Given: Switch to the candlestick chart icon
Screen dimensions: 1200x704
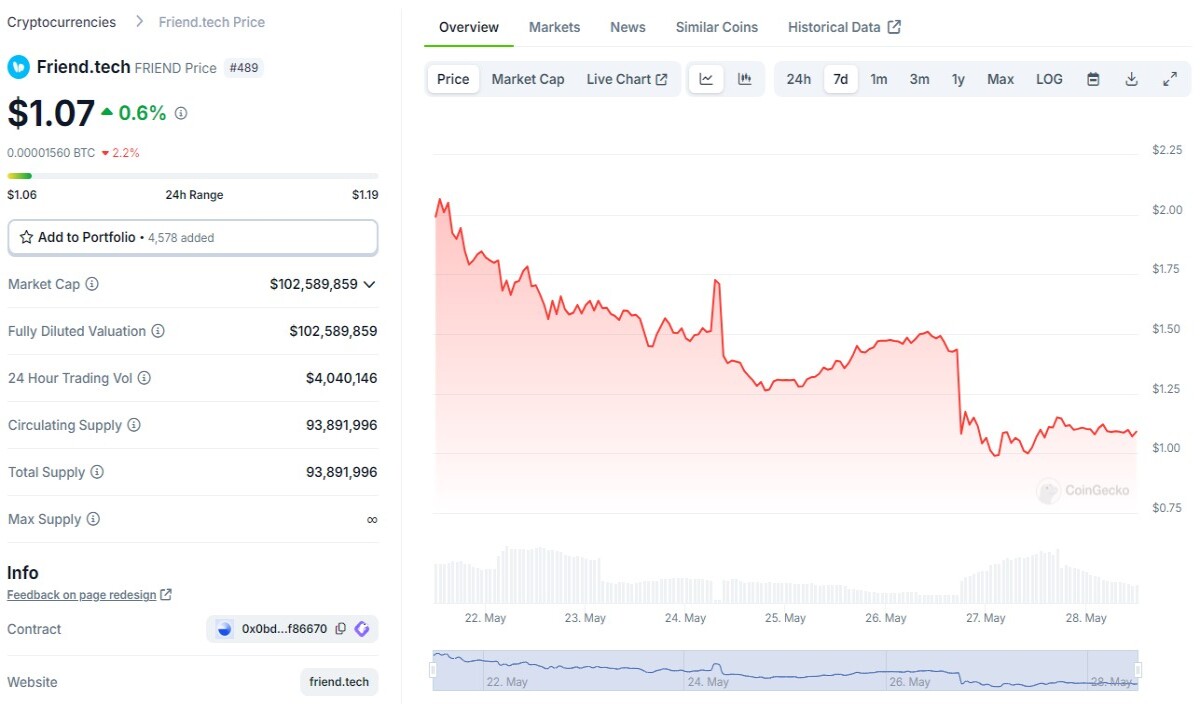Looking at the screenshot, I should (x=744, y=79).
